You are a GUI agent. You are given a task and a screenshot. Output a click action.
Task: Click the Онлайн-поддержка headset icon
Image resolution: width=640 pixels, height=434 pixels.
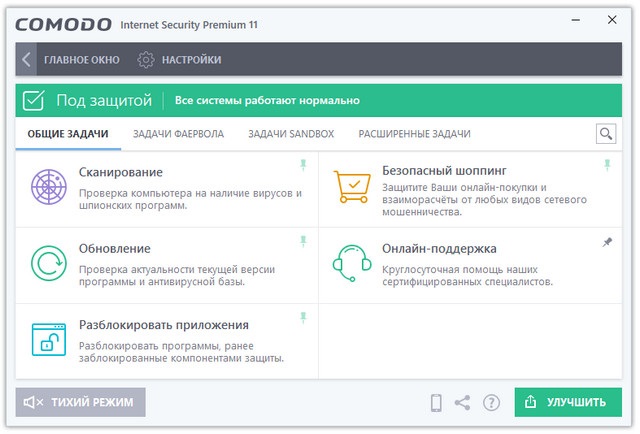pyautogui.click(x=352, y=264)
